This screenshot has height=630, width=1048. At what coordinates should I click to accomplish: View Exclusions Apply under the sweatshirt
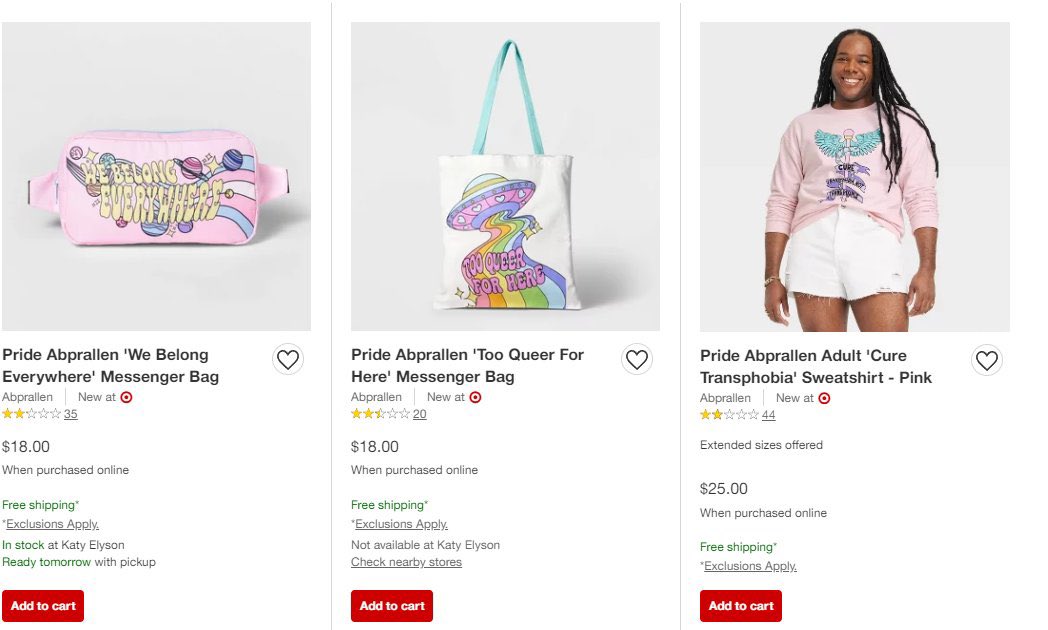click(750, 566)
